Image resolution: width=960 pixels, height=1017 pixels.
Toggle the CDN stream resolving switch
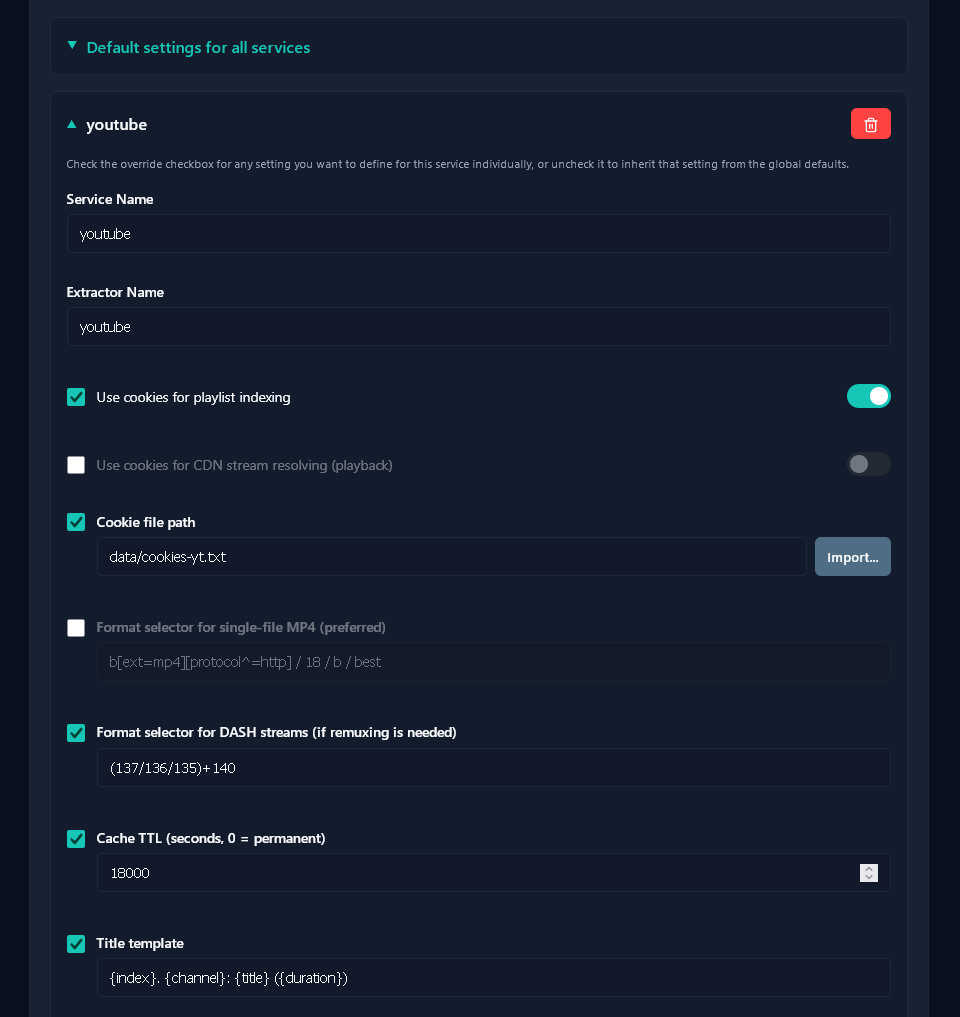point(869,464)
